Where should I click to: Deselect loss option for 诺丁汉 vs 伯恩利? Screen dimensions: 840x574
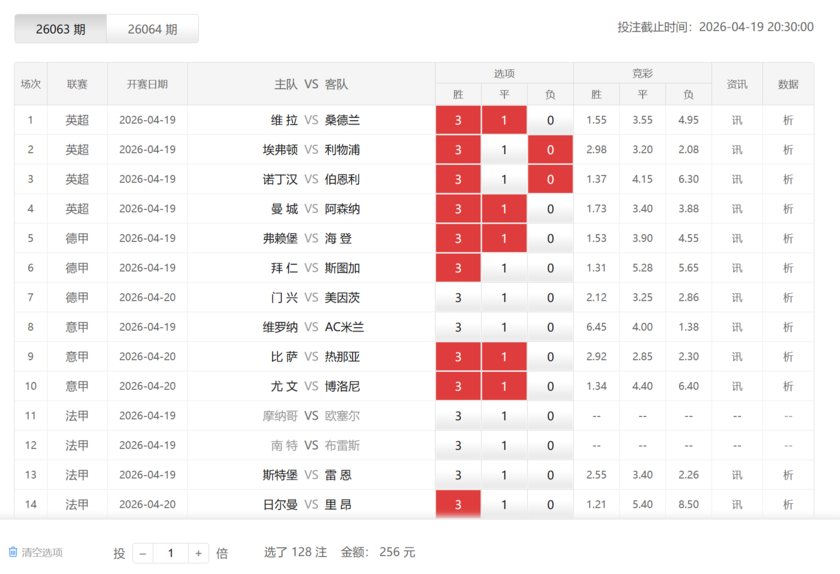click(550, 179)
